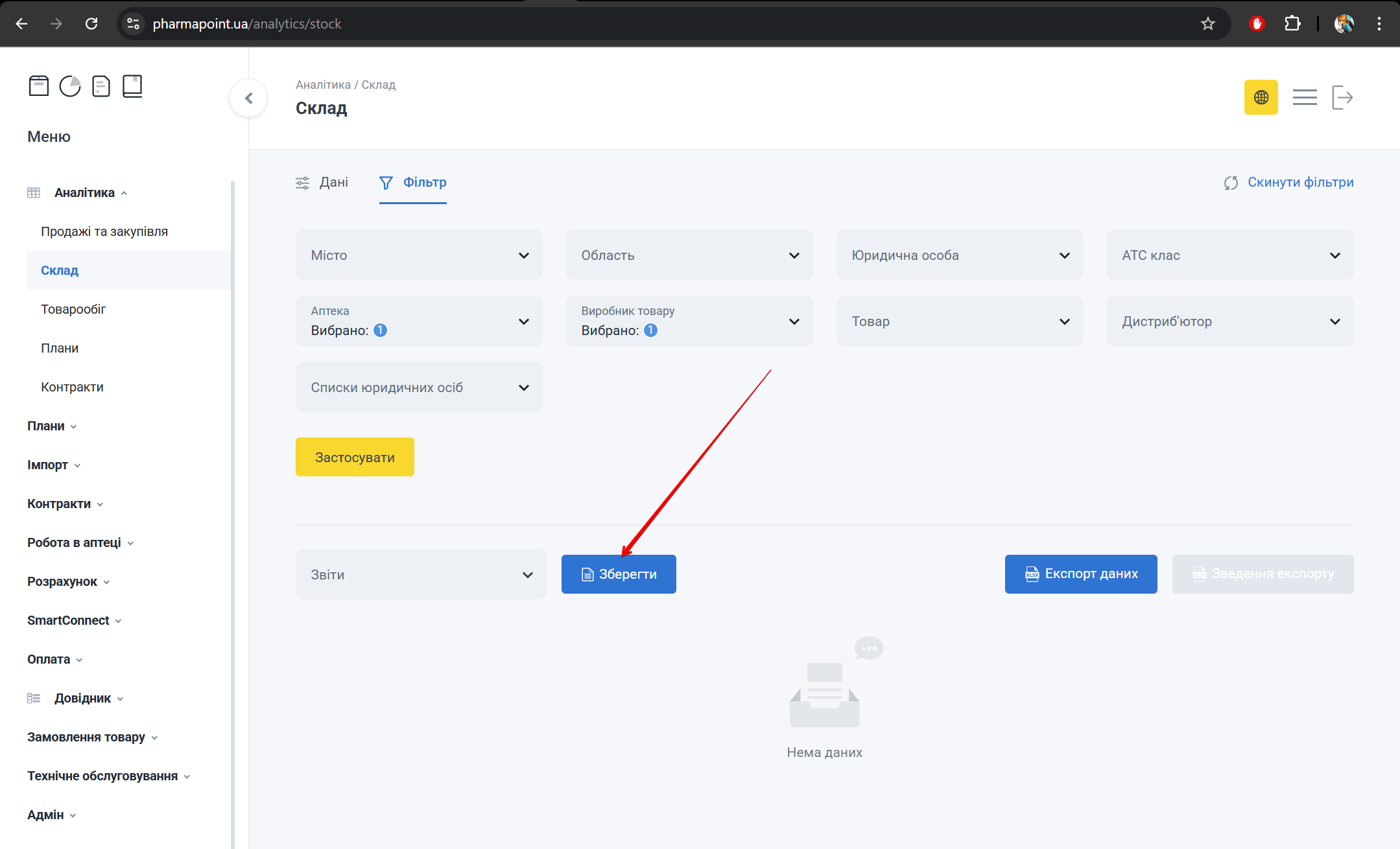The width and height of the screenshot is (1400, 849).
Task: Select the Фільтр tab
Action: tap(413, 182)
